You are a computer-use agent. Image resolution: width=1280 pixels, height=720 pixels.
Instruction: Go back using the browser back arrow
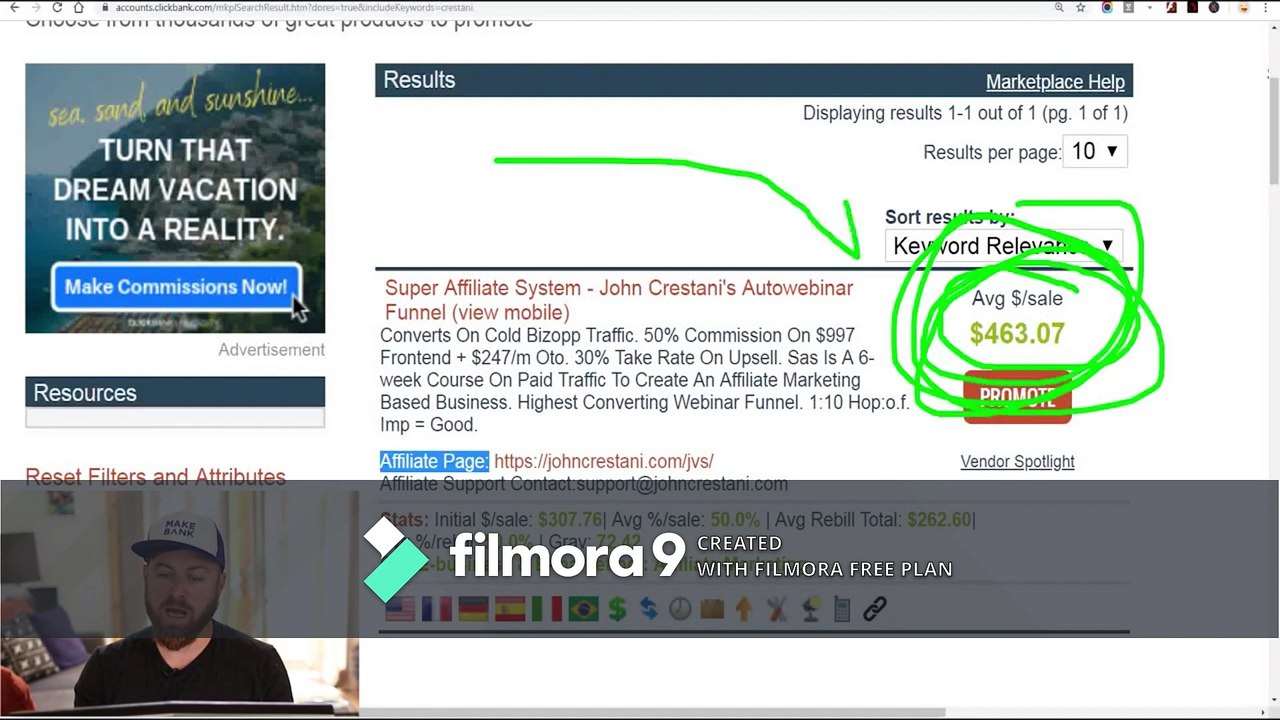click(x=14, y=7)
